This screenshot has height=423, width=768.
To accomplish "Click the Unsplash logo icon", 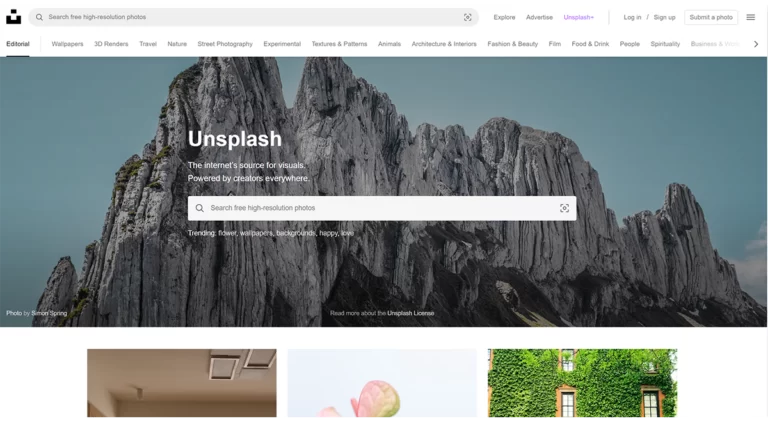I will [13, 17].
